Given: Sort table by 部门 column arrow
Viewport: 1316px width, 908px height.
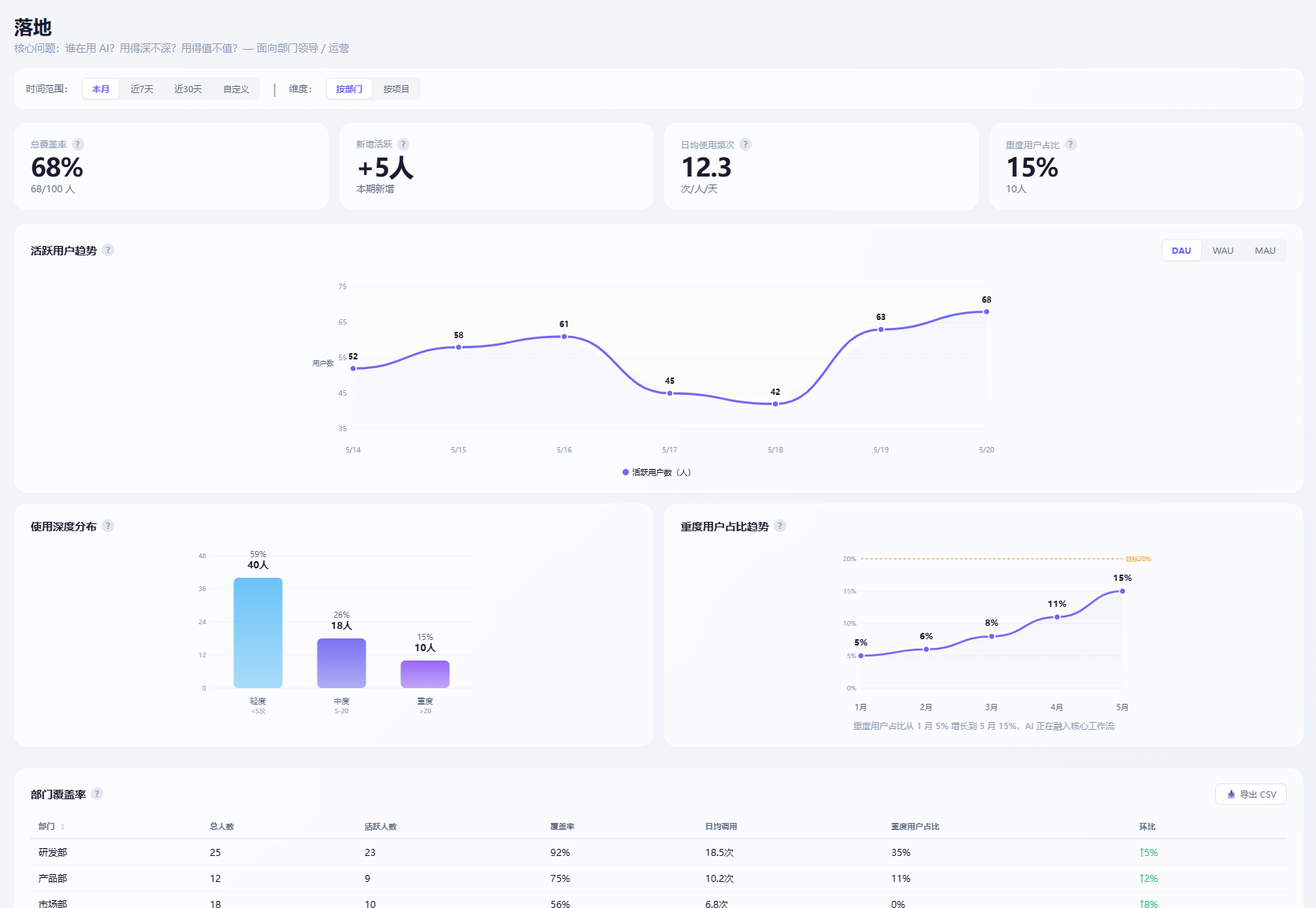Looking at the screenshot, I should pos(62,827).
